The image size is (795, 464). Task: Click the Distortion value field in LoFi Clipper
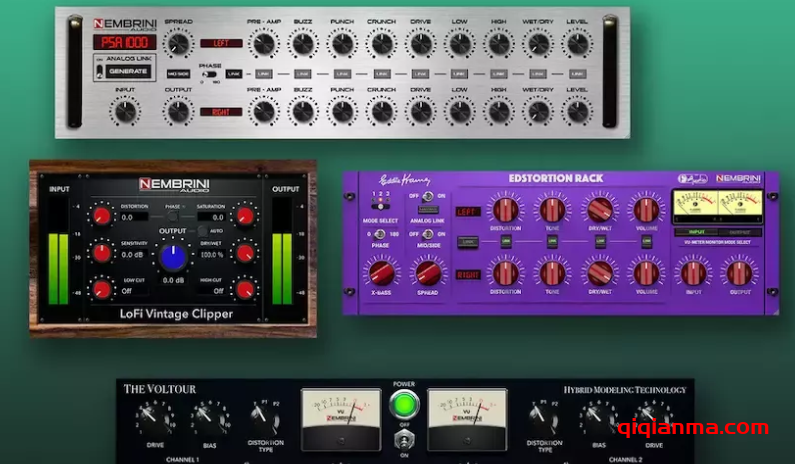pos(134,217)
